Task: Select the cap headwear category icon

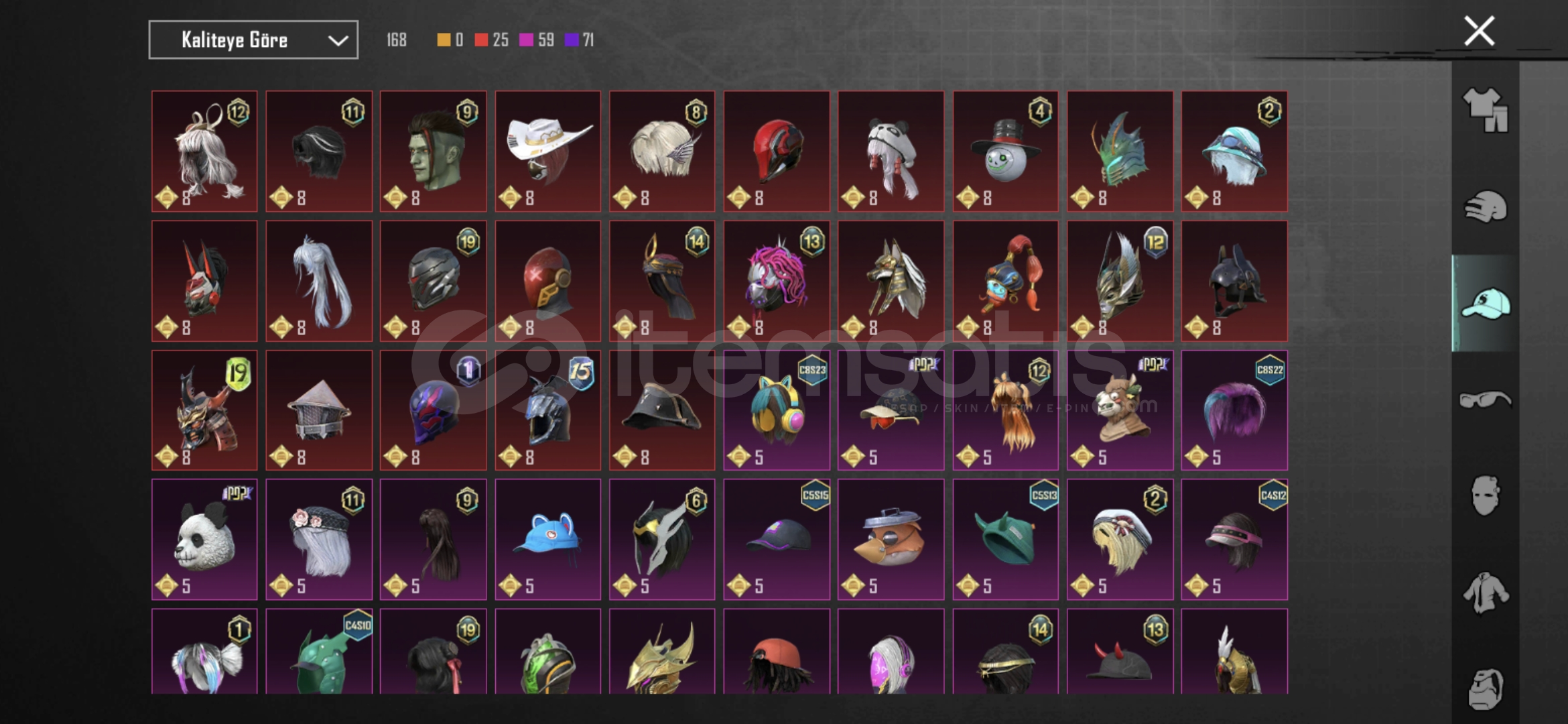Action: pyautogui.click(x=1485, y=304)
